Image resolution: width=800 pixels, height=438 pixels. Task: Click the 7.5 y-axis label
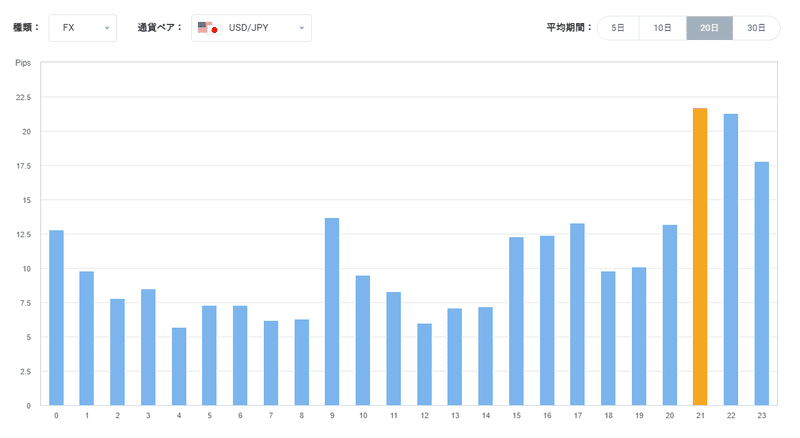coord(26,303)
